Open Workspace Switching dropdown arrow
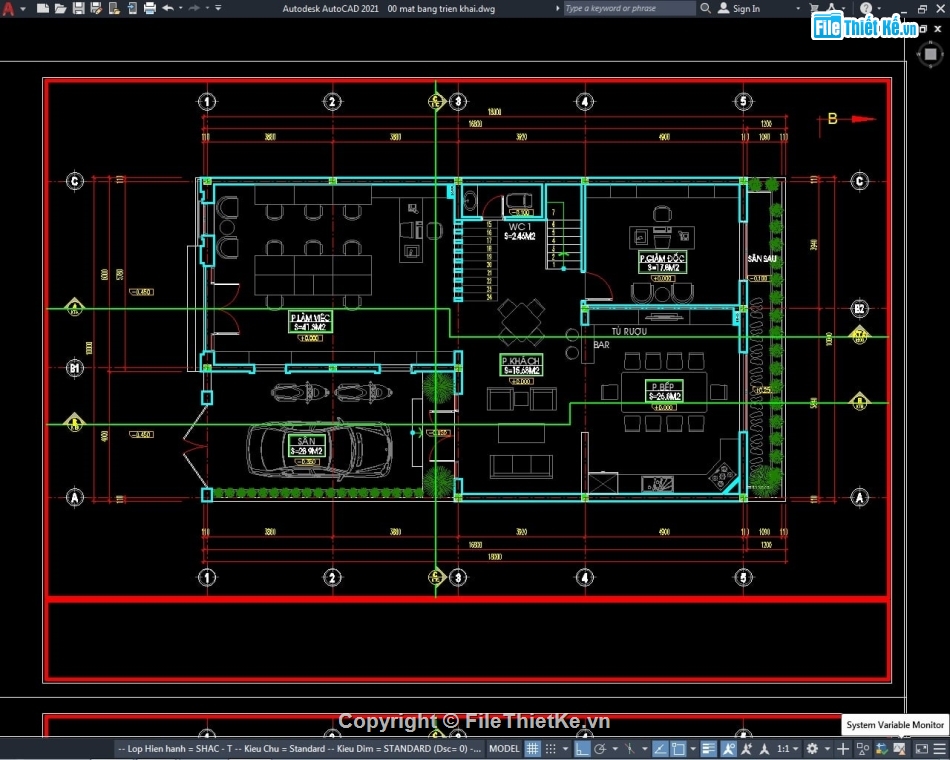Image resolution: width=950 pixels, height=760 pixels. pyautogui.click(x=826, y=749)
